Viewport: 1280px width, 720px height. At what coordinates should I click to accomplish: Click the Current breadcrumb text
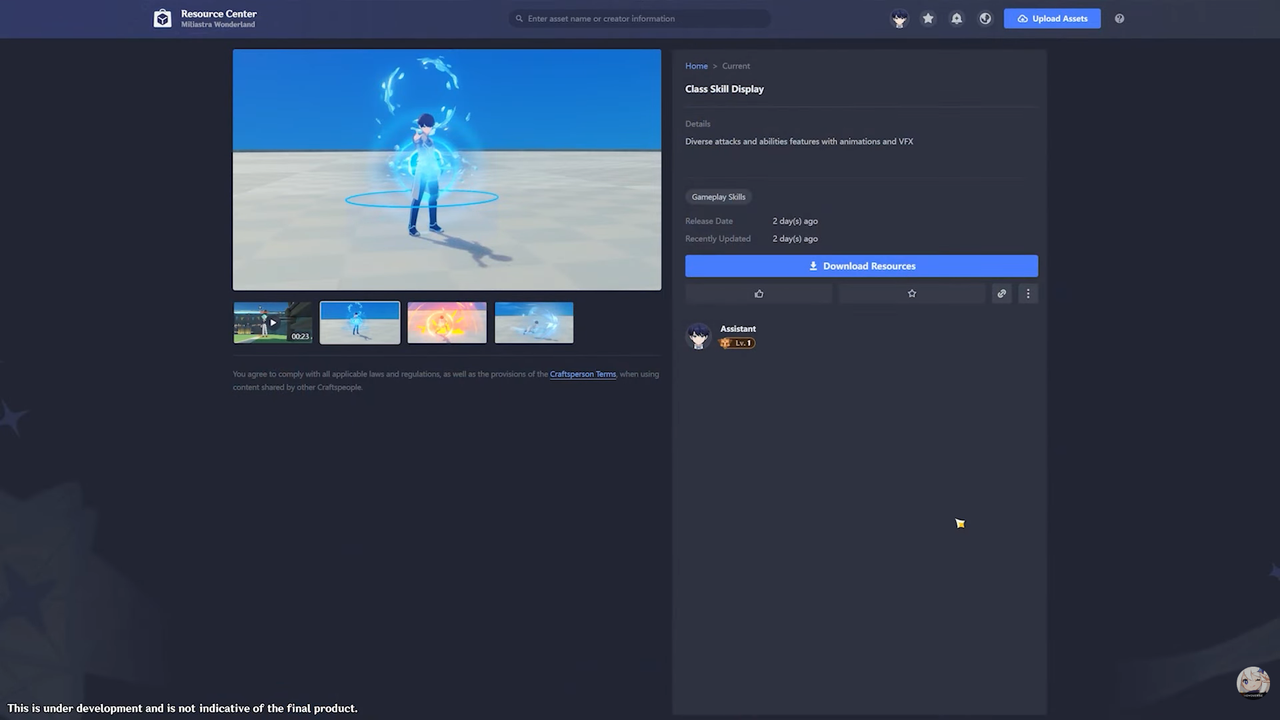736,66
